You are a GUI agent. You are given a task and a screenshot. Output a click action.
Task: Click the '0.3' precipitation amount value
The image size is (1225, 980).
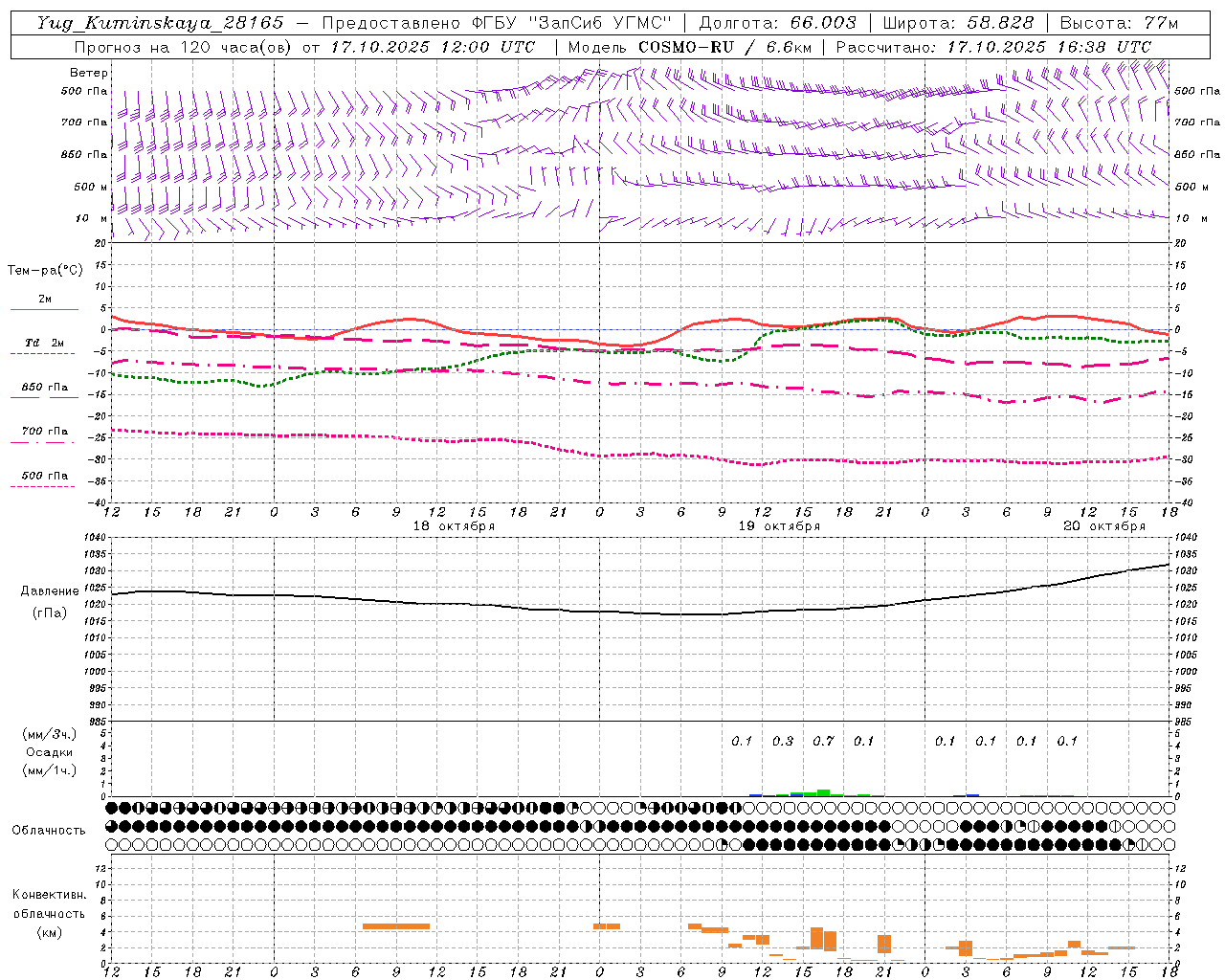[783, 741]
